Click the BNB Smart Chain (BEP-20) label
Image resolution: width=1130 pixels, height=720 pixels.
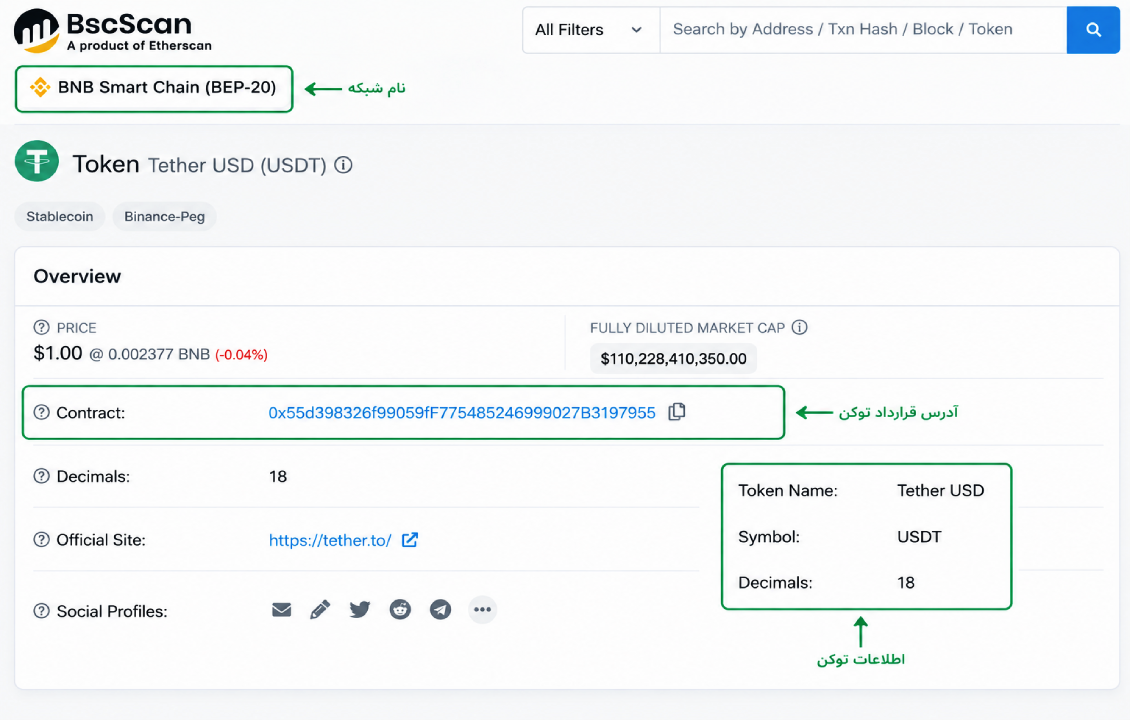click(167, 87)
